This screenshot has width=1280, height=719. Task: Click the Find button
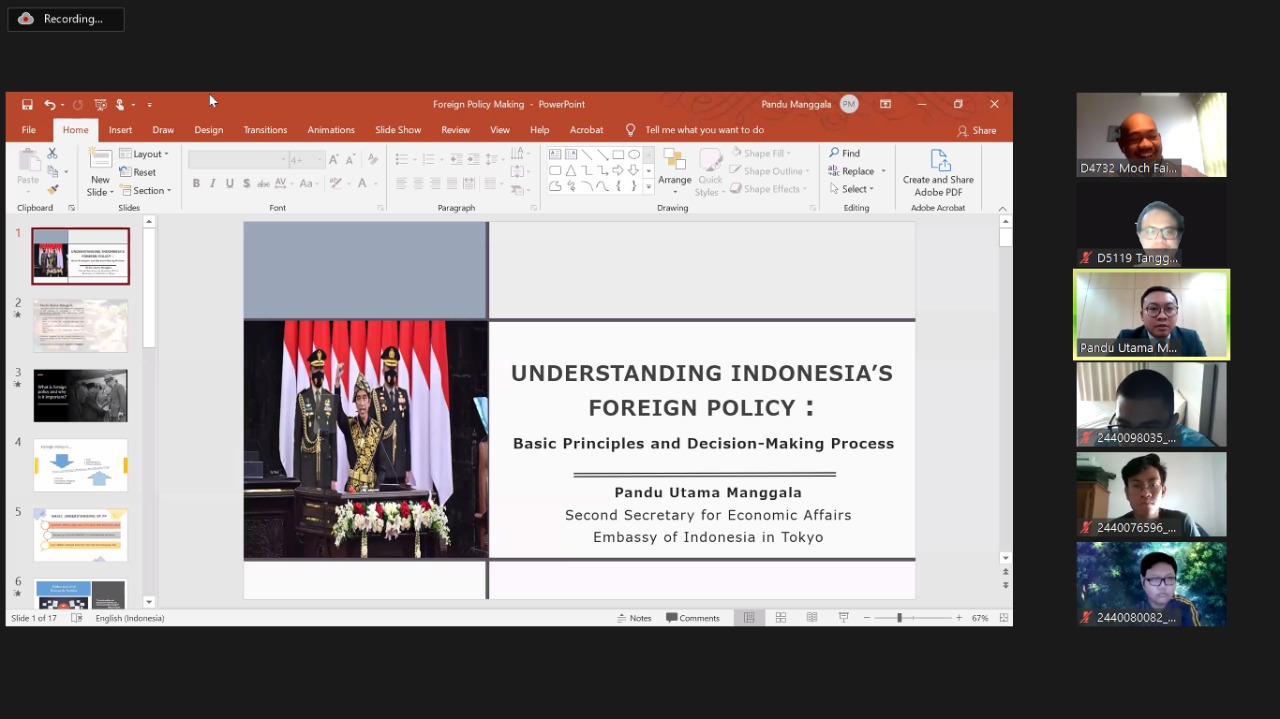tap(844, 153)
